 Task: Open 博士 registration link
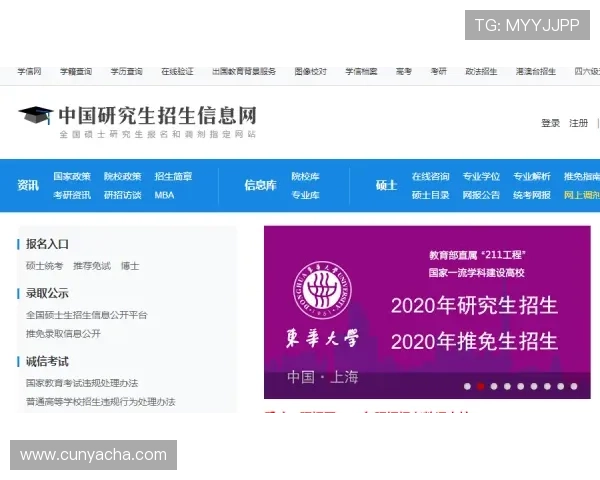pyautogui.click(x=130, y=266)
